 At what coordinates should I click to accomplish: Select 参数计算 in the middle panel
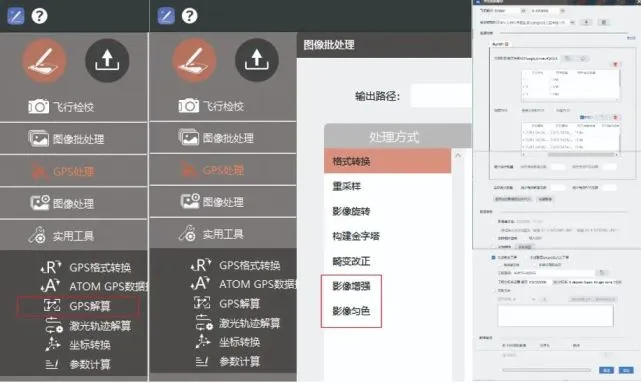[240, 361]
